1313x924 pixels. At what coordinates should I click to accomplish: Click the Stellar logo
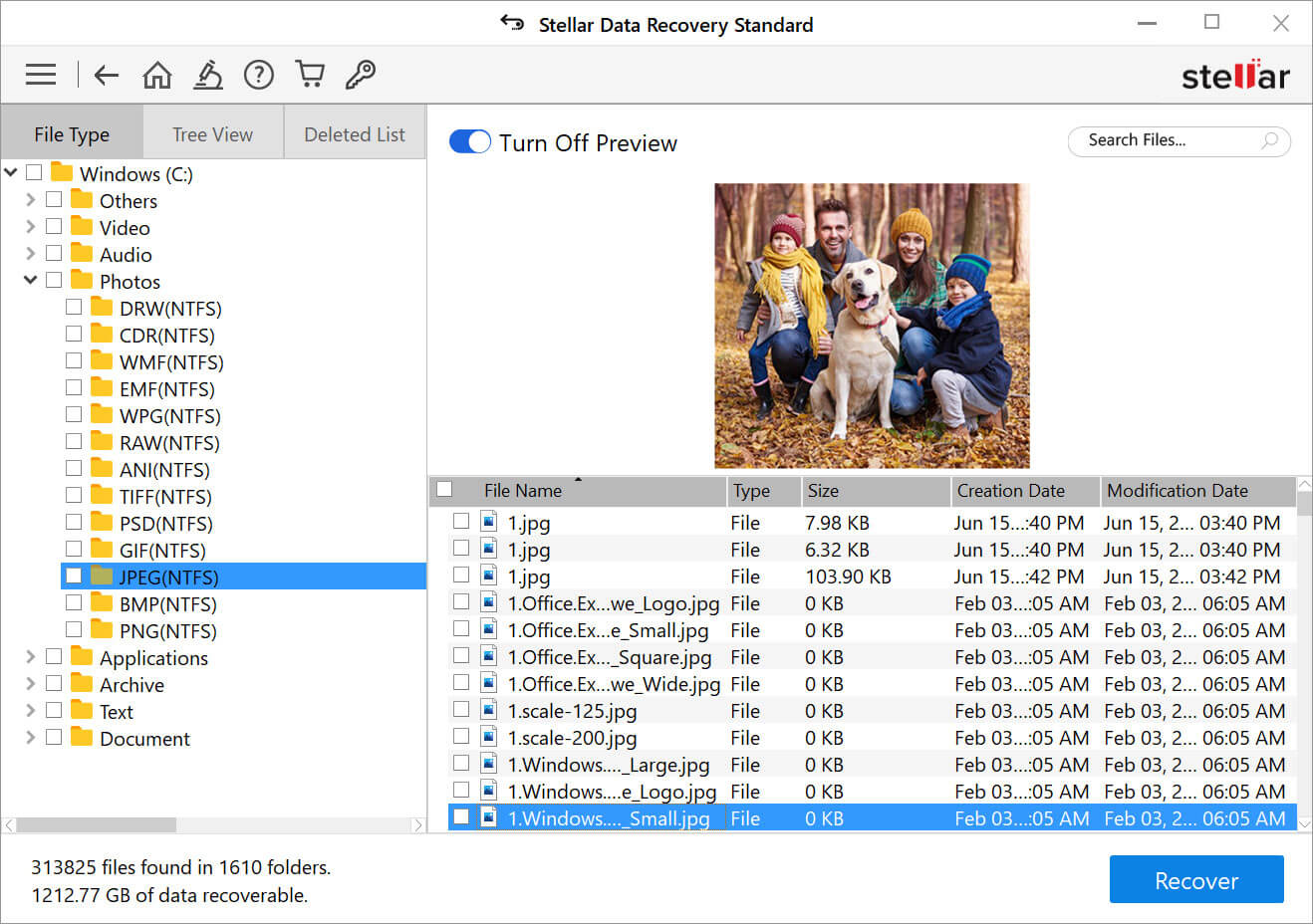pos(1235,74)
